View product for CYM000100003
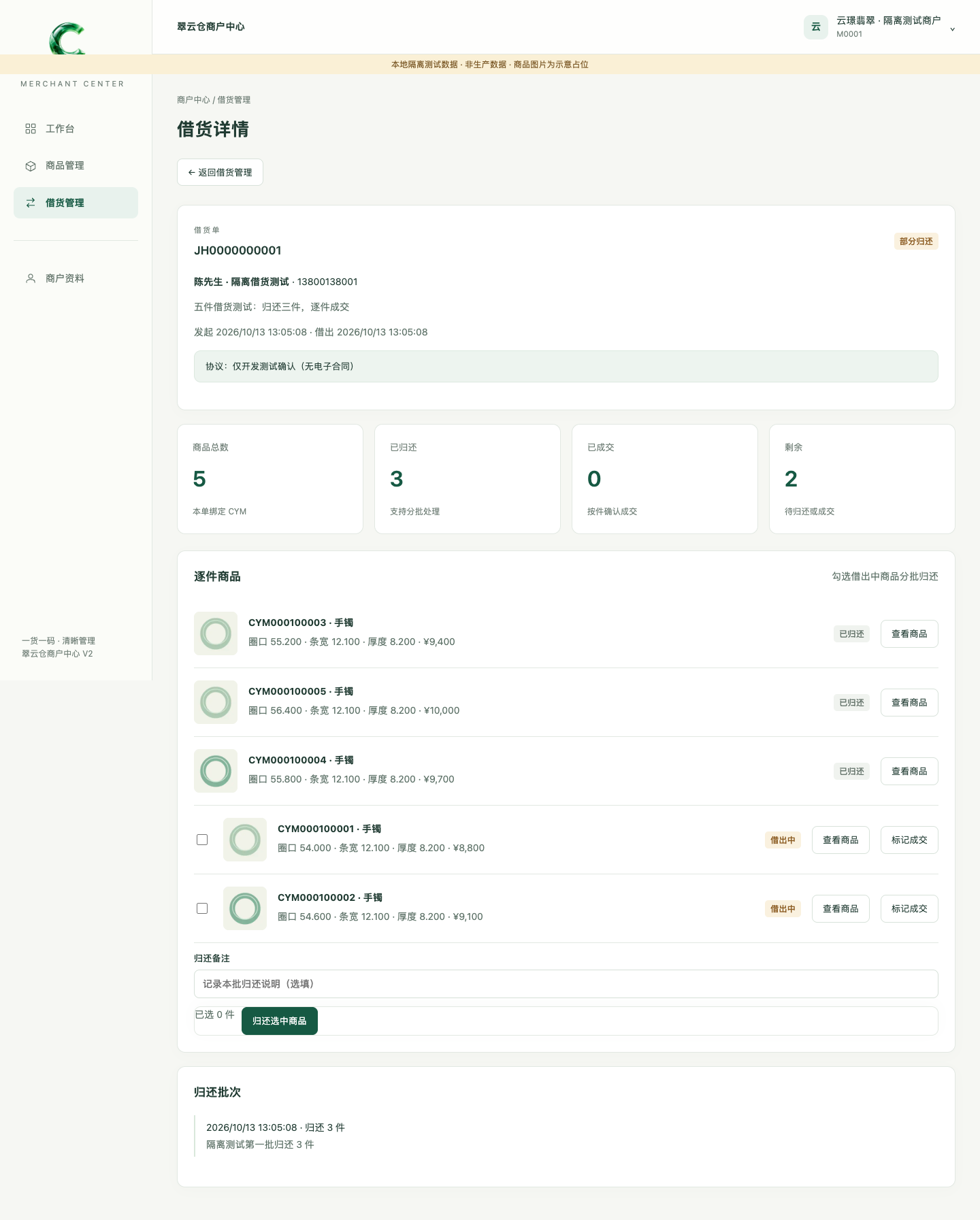 click(x=909, y=633)
